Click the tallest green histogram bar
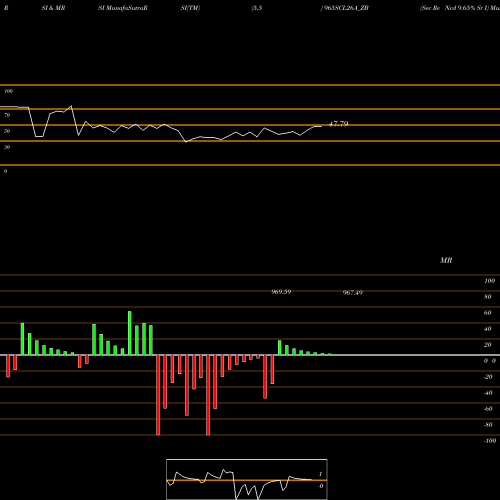The width and height of the screenshot is (500, 500). [x=130, y=333]
